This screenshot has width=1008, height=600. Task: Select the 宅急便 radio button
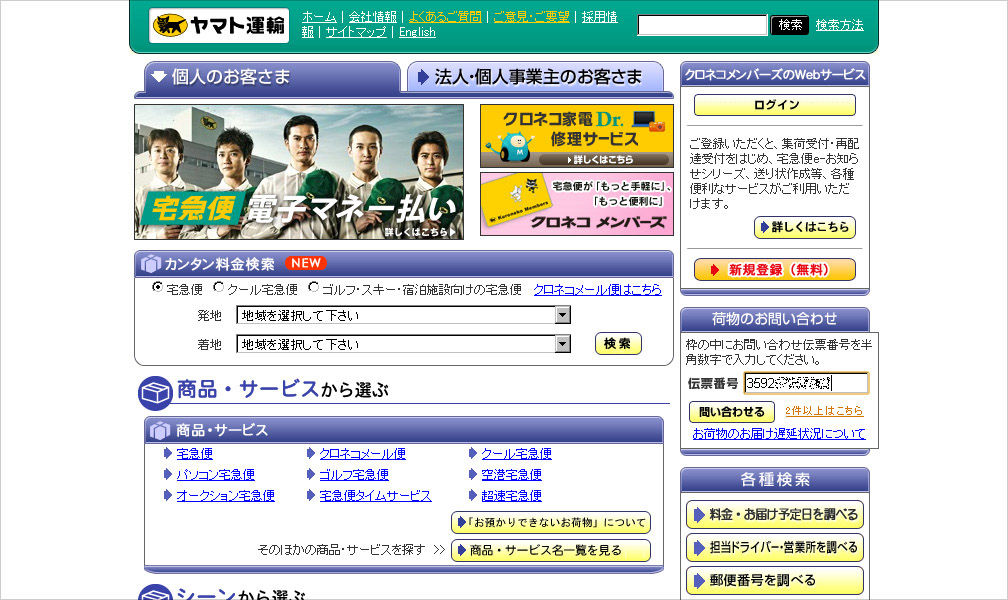click(157, 287)
